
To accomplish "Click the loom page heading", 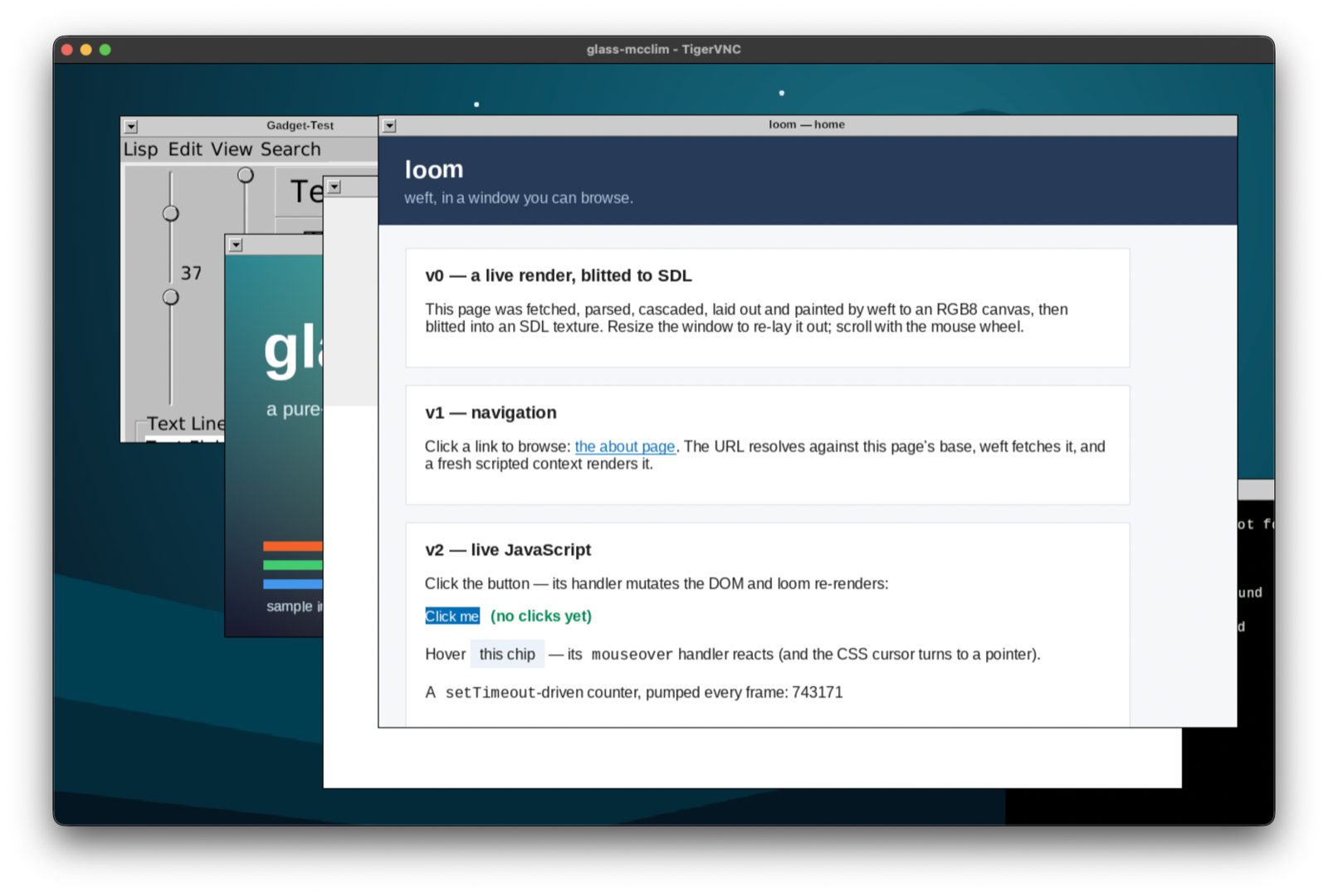I will coord(434,169).
